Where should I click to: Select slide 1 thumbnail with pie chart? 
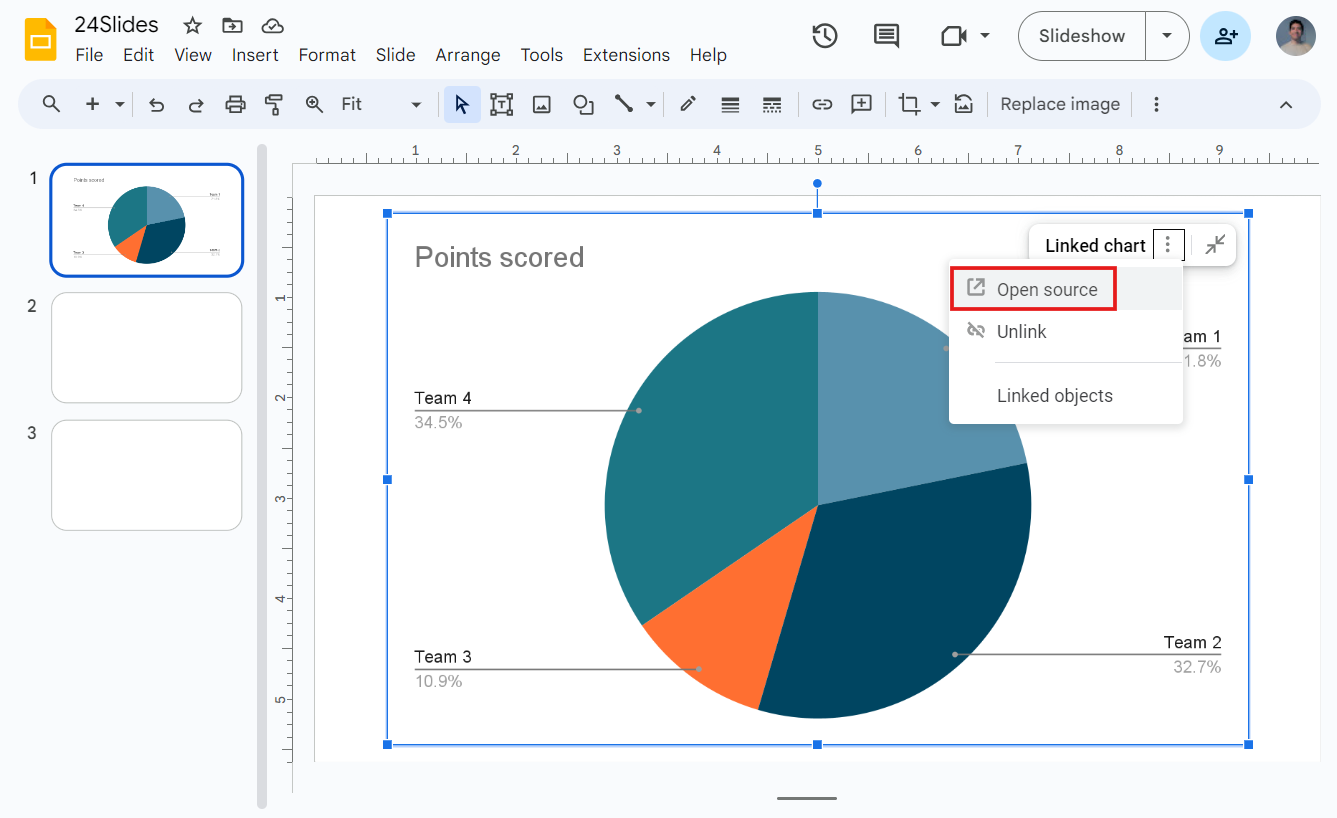click(x=147, y=220)
